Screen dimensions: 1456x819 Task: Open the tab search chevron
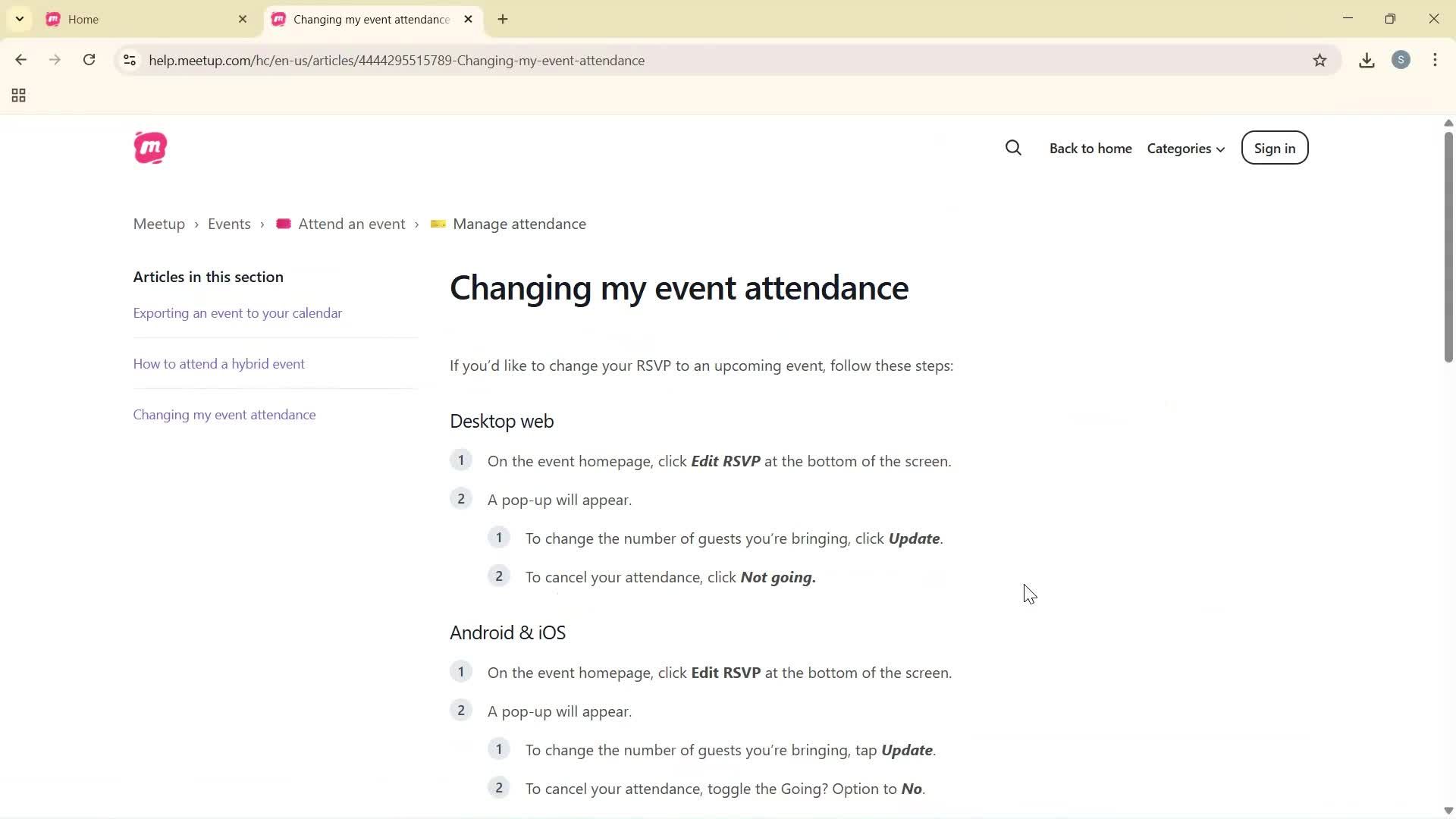point(20,19)
